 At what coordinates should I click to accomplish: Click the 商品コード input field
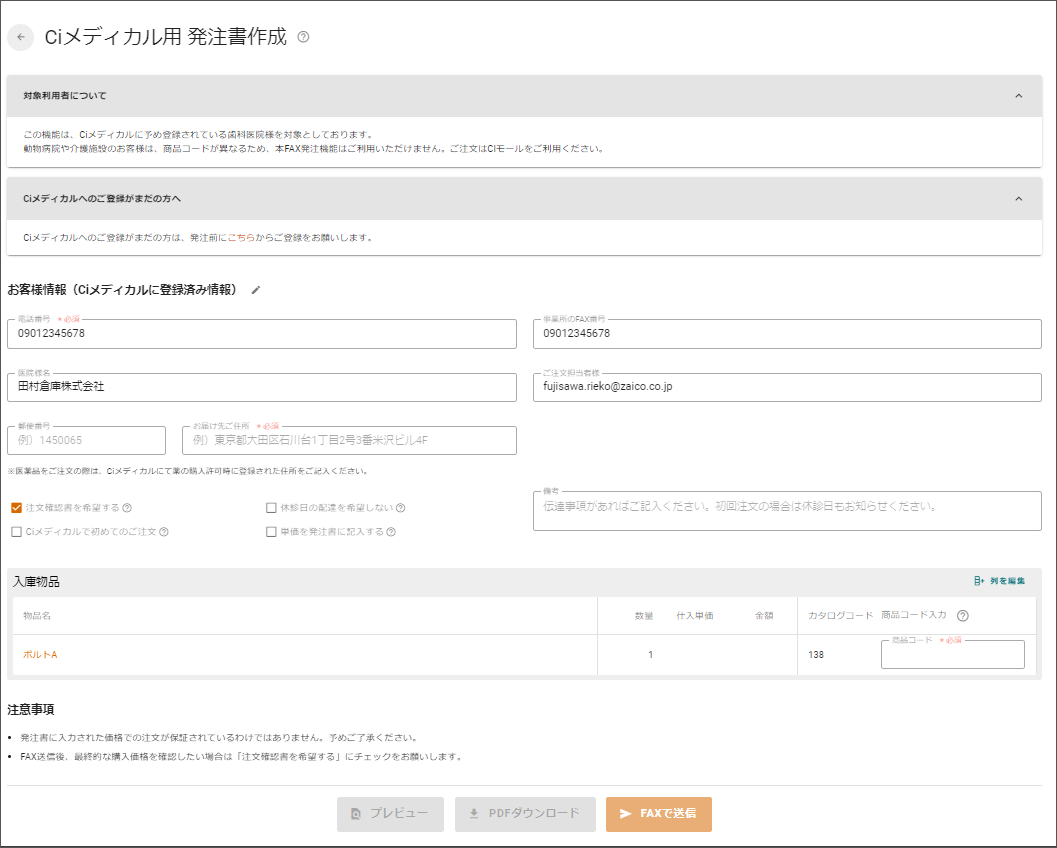click(953, 655)
